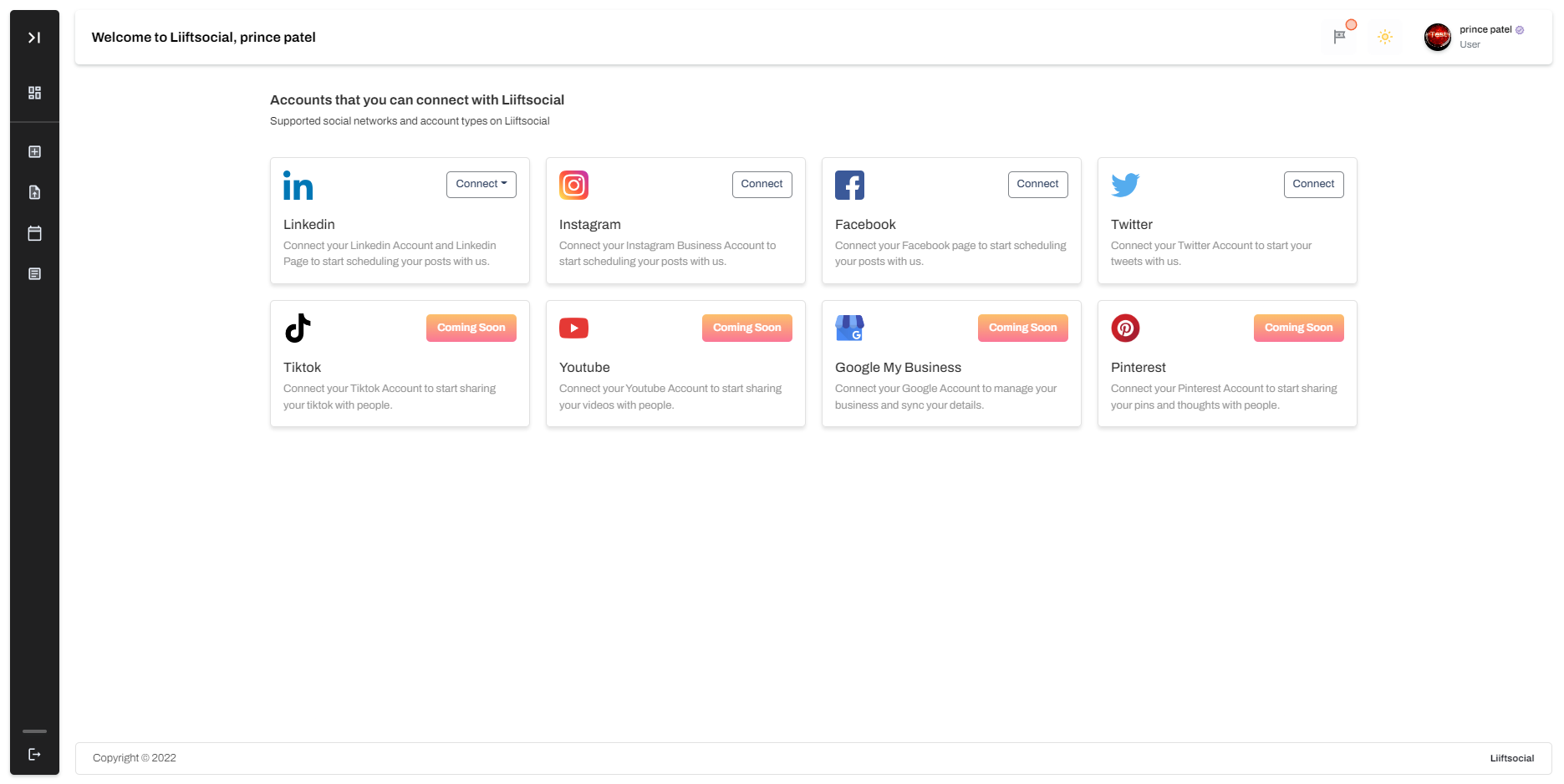The width and height of the screenshot is (1564, 784).
Task: Click the upload file icon in sidebar
Action: [x=34, y=192]
